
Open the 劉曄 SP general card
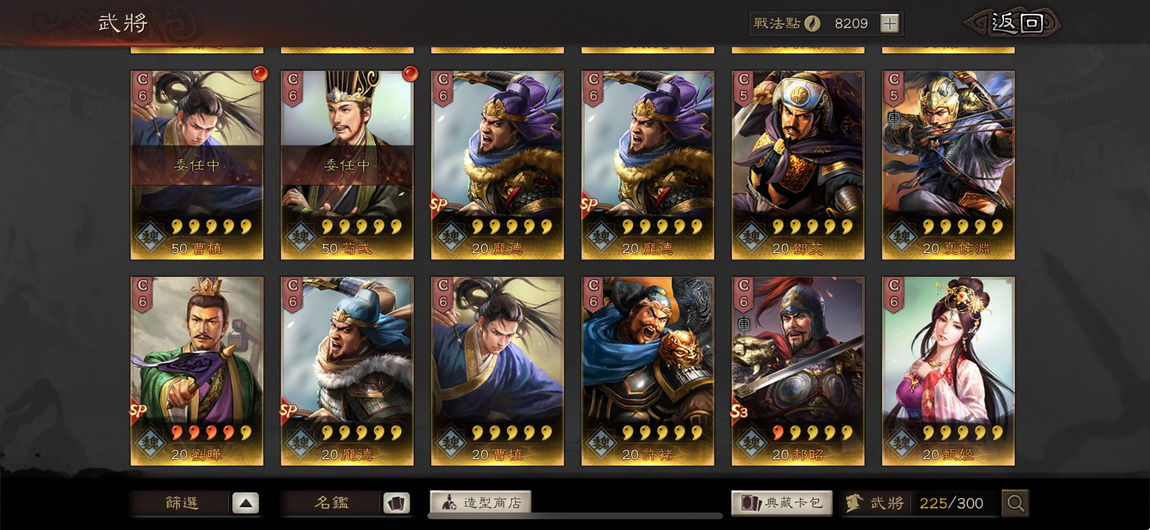pyautogui.click(x=197, y=371)
